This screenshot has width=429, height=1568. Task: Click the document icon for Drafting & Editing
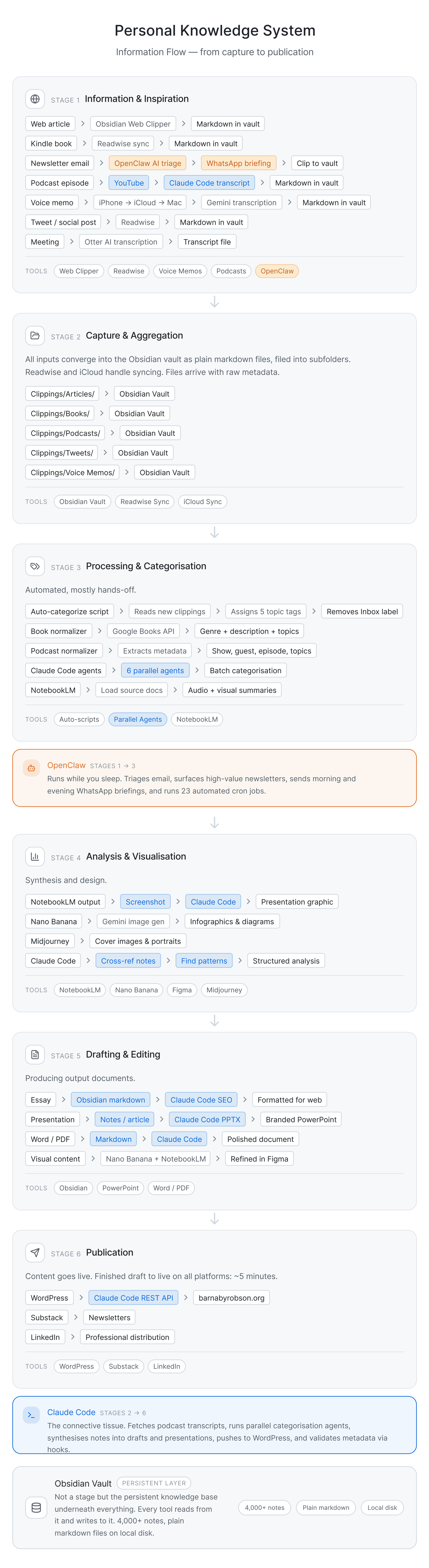(x=35, y=1054)
